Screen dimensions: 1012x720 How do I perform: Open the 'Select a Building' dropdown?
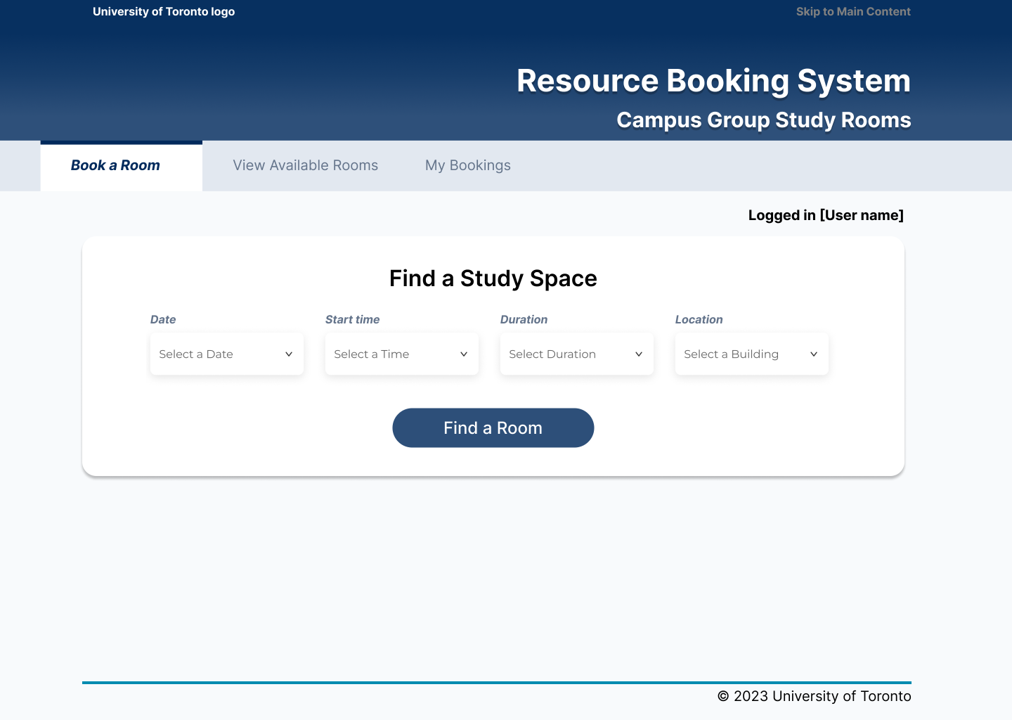(751, 353)
